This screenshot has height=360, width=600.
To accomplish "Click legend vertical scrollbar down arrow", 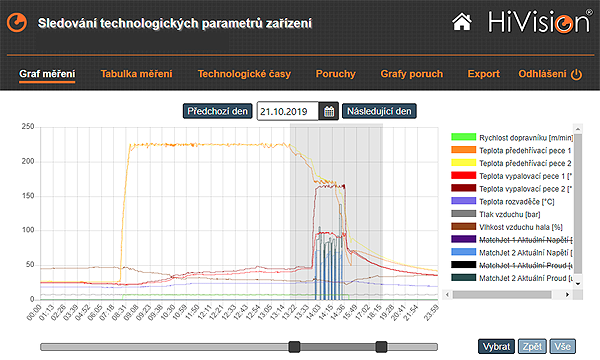I will point(578,284).
